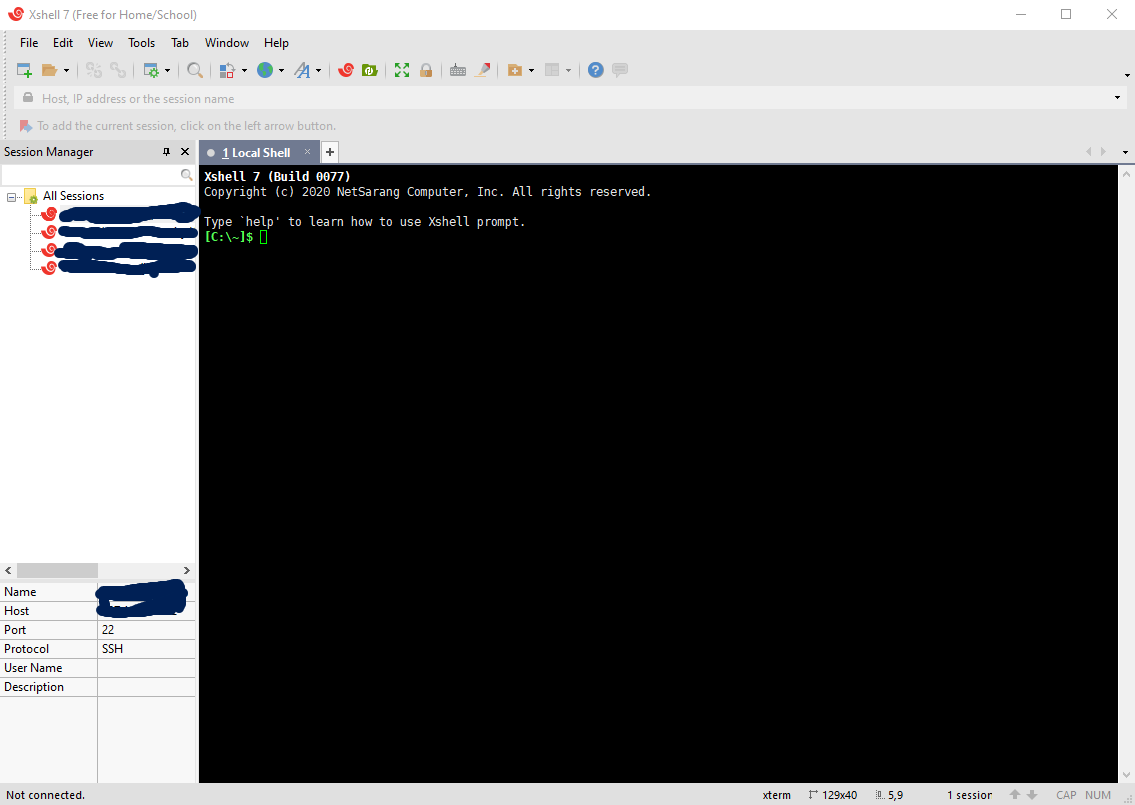Click the Open session folder icon
1135x805 pixels.
point(49,70)
